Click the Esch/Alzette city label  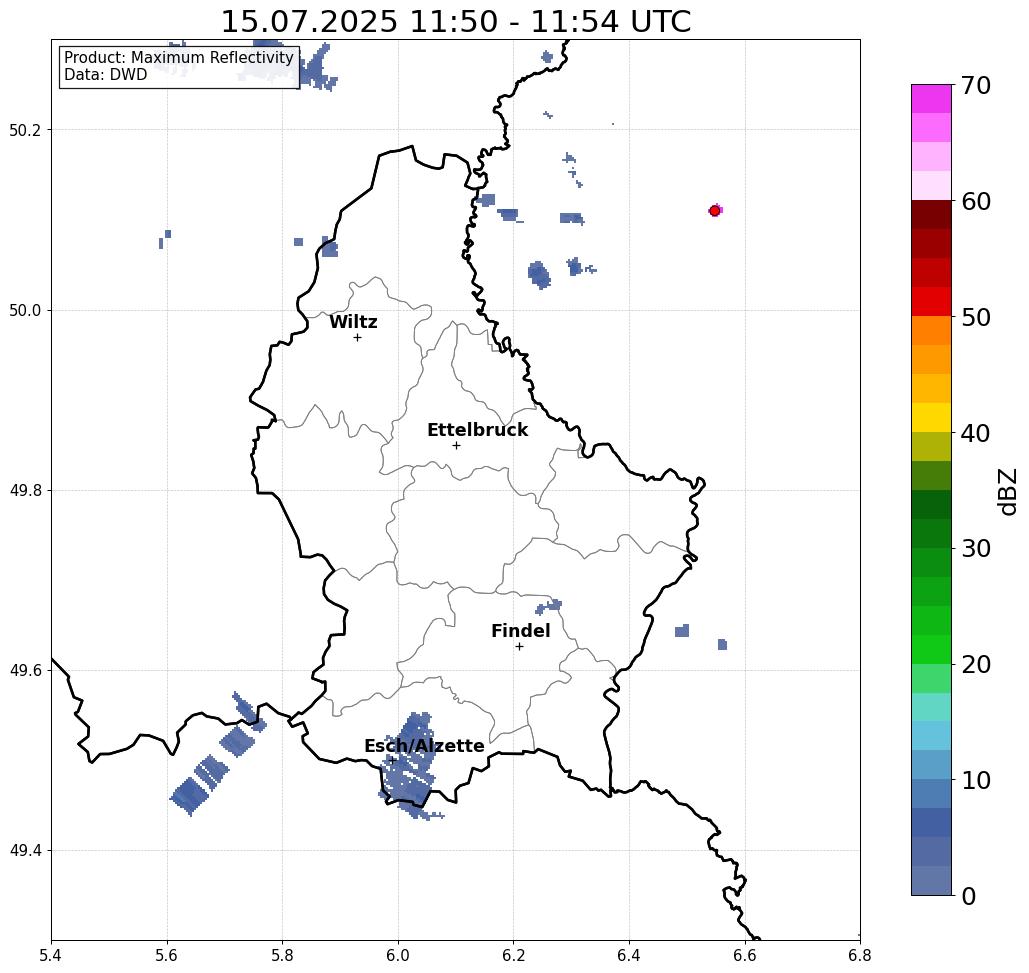click(424, 746)
